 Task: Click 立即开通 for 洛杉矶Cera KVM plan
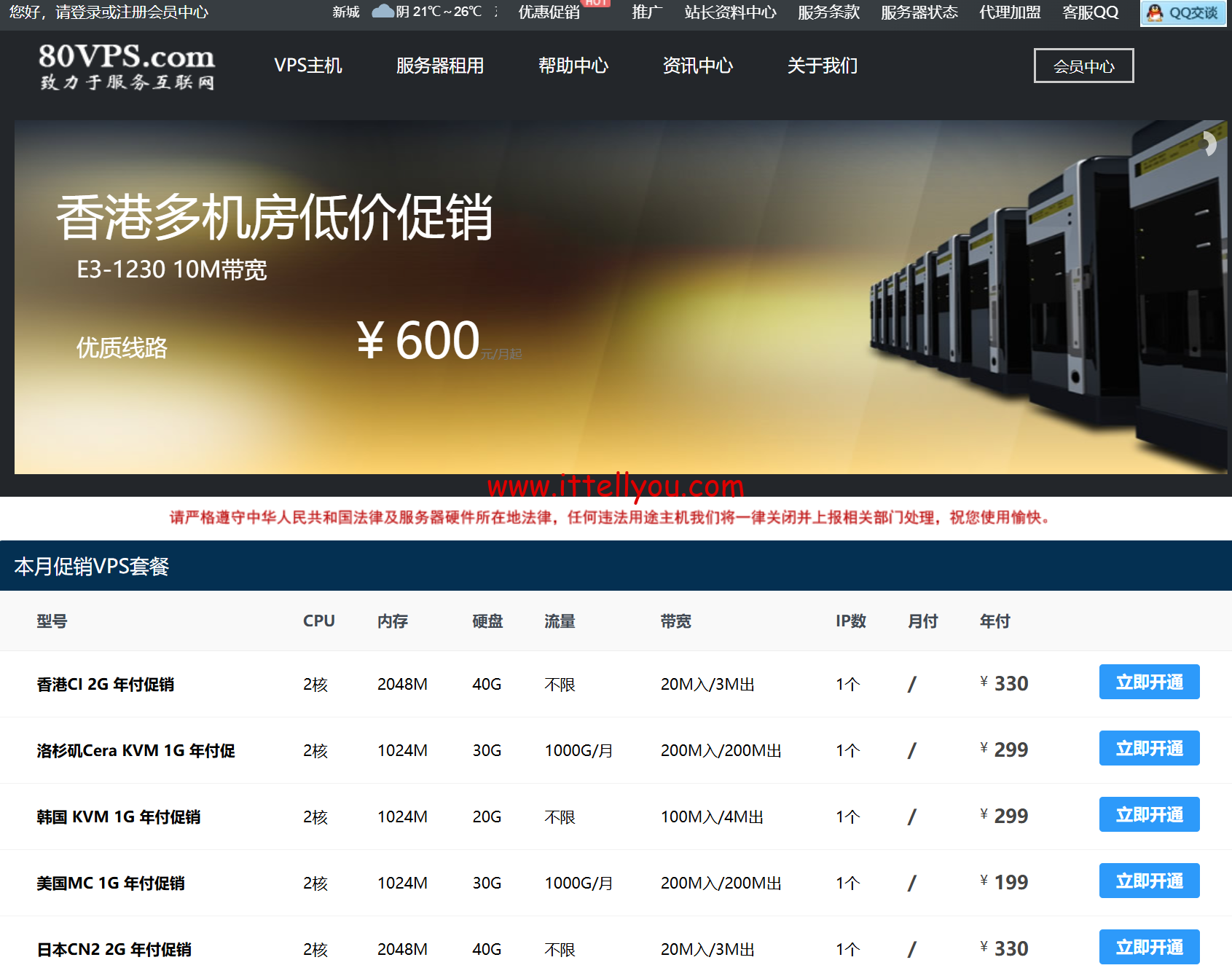point(1149,748)
